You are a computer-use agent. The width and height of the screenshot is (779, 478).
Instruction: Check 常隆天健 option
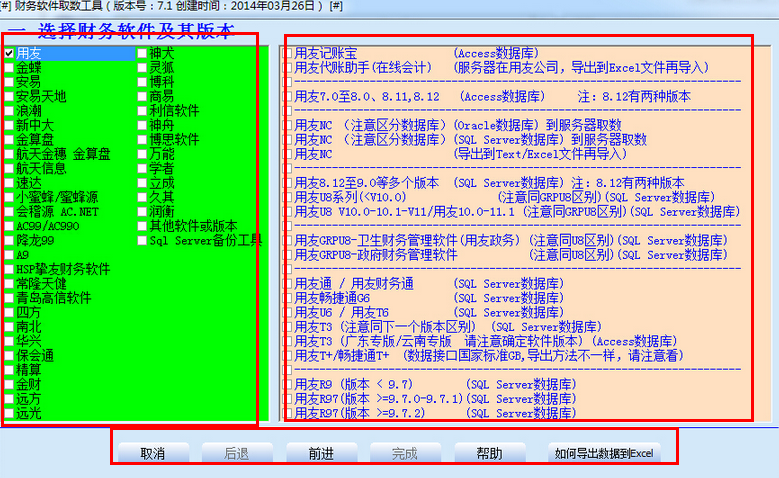9,284
